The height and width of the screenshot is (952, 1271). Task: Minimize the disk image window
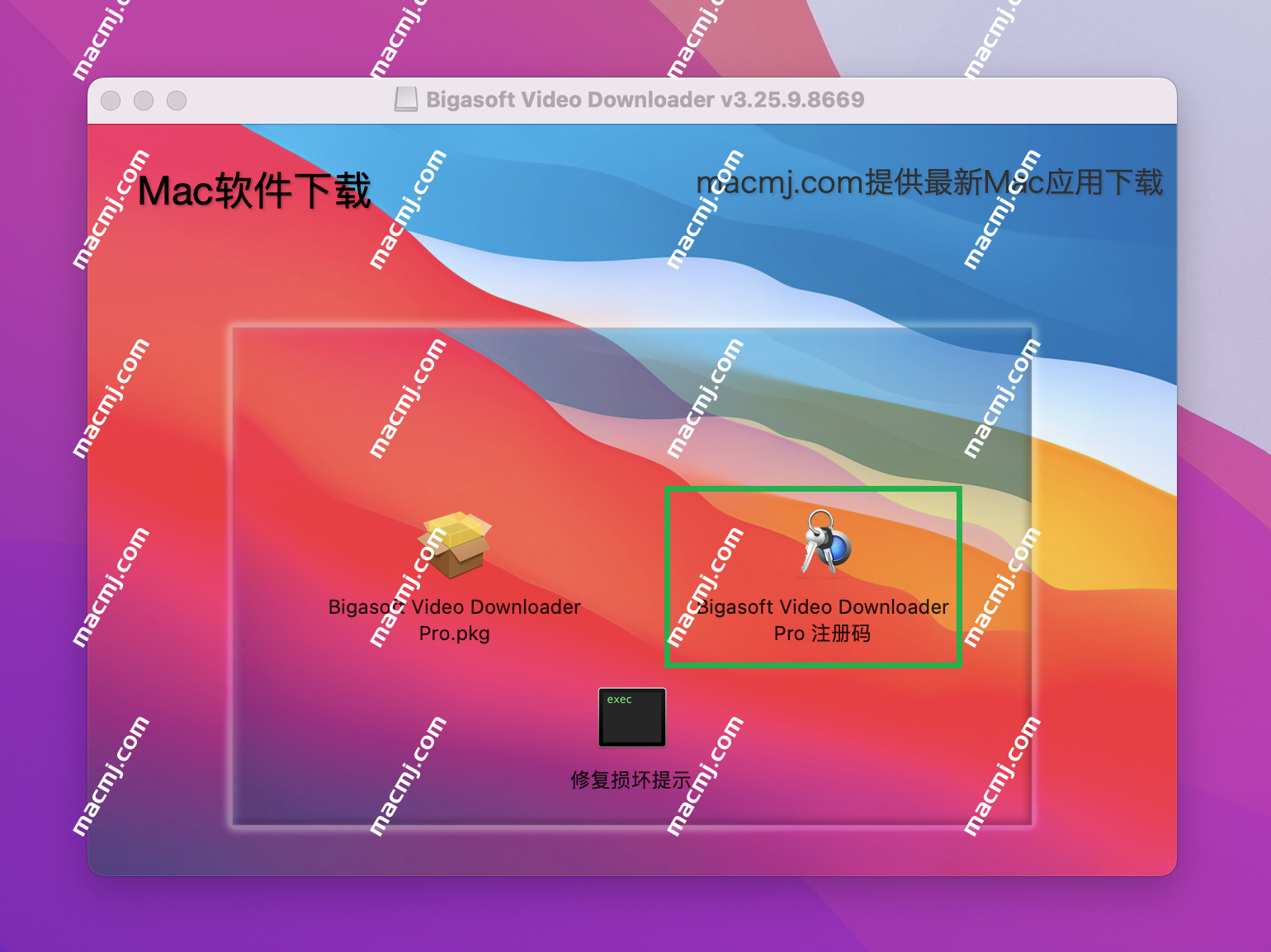(144, 101)
